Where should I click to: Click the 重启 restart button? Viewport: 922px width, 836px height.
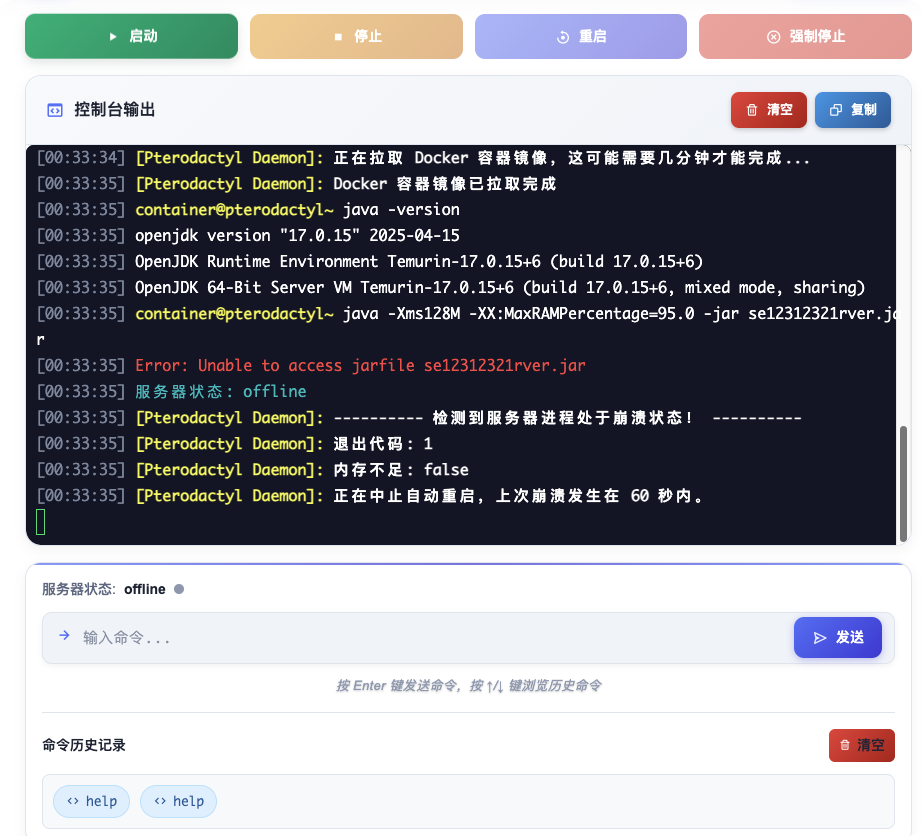[x=581, y=36]
